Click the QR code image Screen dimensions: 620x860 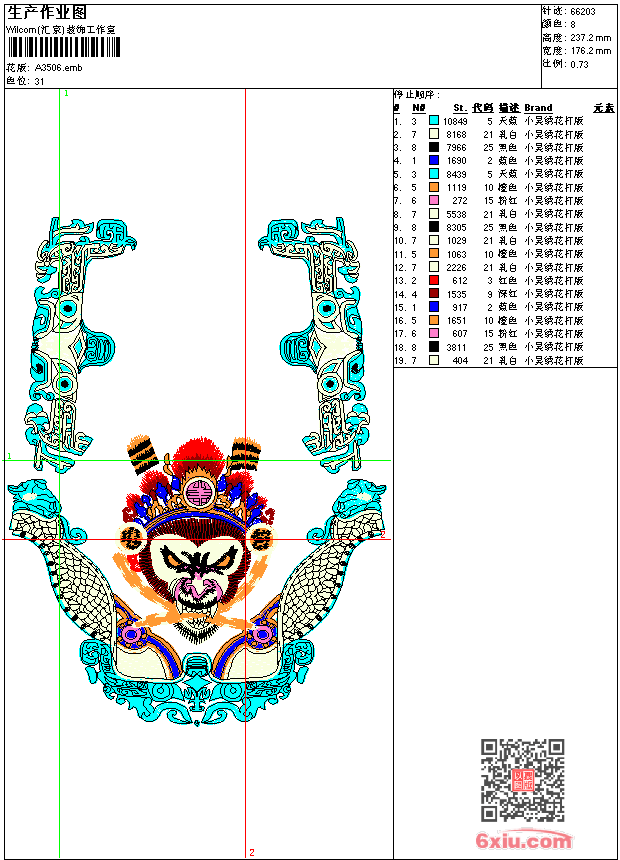(523, 780)
